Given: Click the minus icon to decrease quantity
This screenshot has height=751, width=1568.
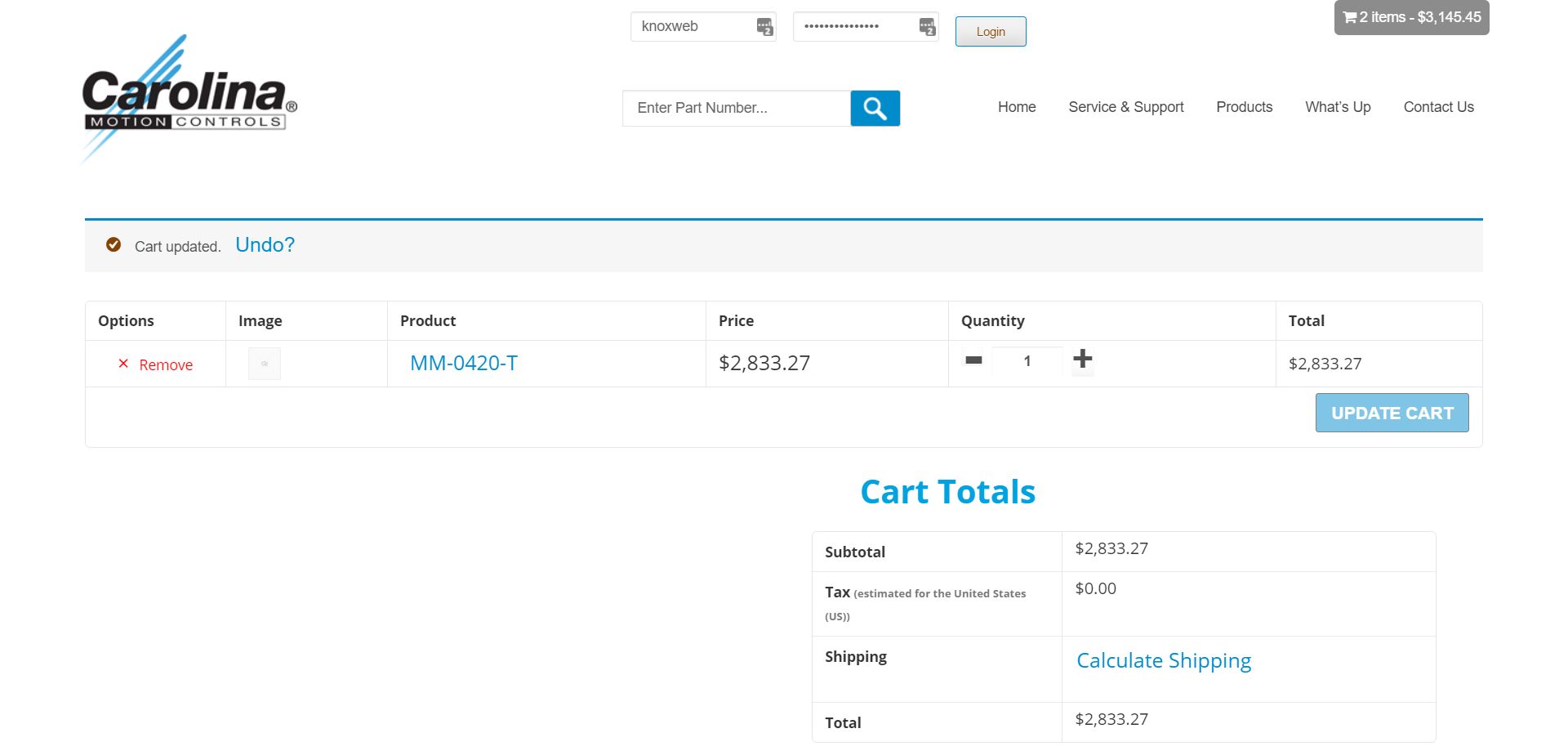Looking at the screenshot, I should (973, 360).
